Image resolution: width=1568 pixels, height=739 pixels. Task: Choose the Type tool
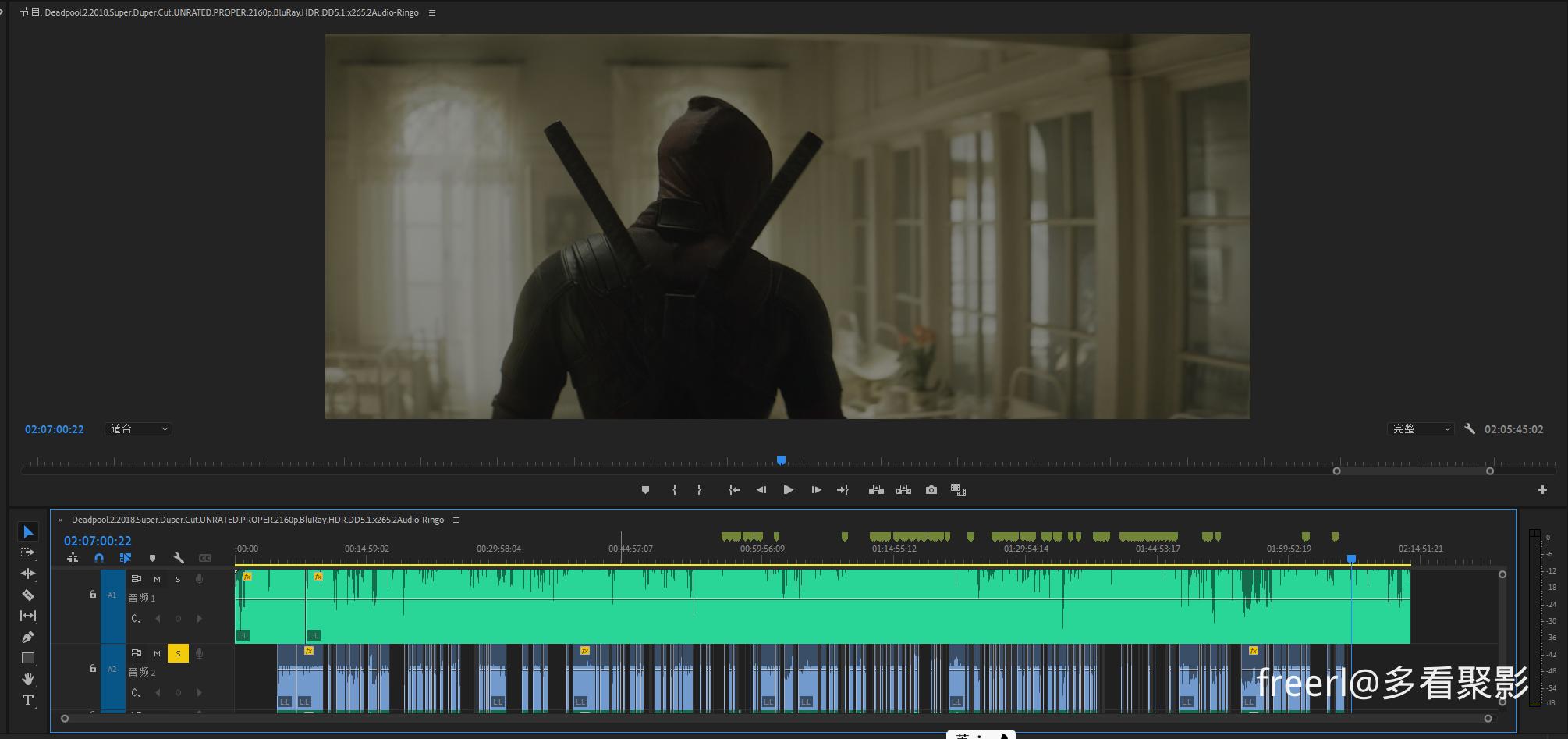pyautogui.click(x=28, y=700)
